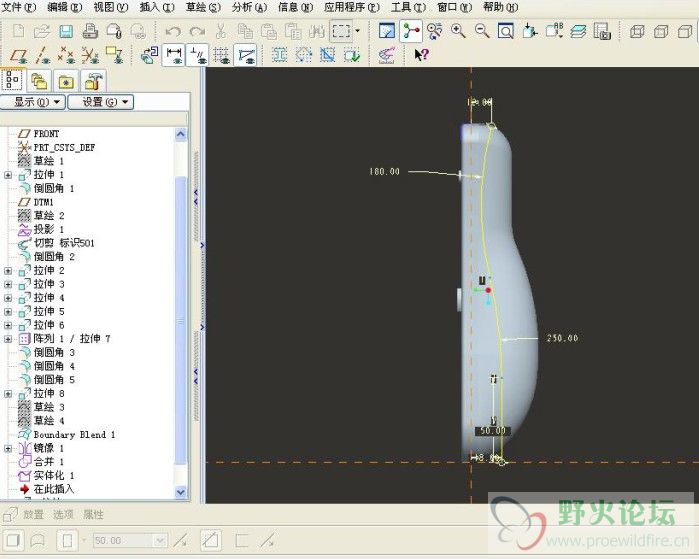Click the Refit view icon
The width and height of the screenshot is (699, 559).
506,31
